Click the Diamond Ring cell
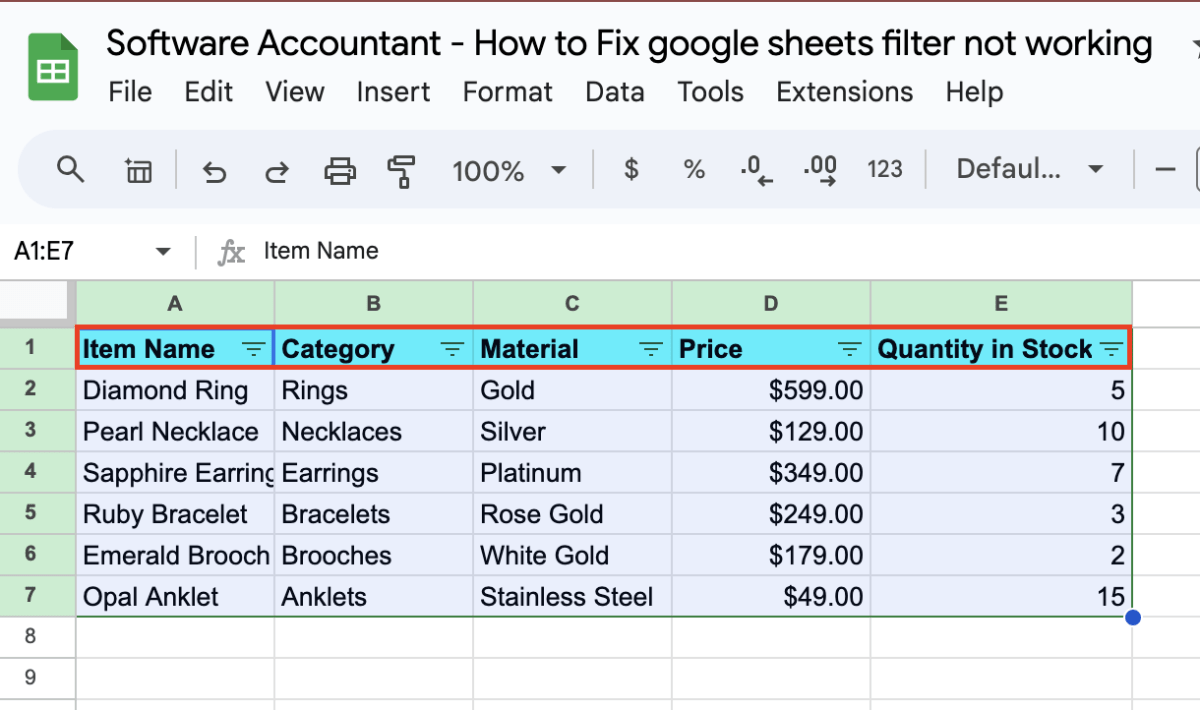Image resolution: width=1200 pixels, height=710 pixels. 175,390
